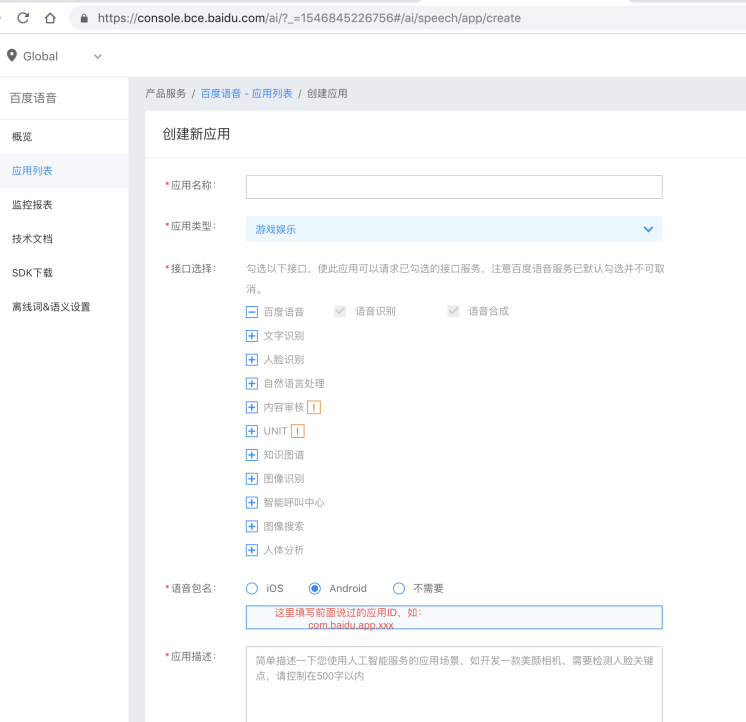Select the 不需要 radio button
Image resolution: width=746 pixels, height=722 pixels.
coord(399,588)
